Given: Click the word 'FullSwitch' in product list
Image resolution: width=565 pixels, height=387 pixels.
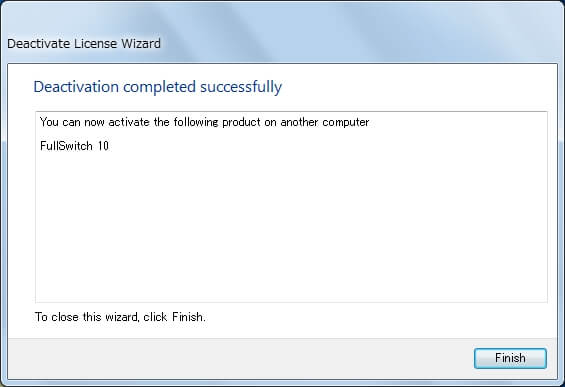Looking at the screenshot, I should pos(66,146).
